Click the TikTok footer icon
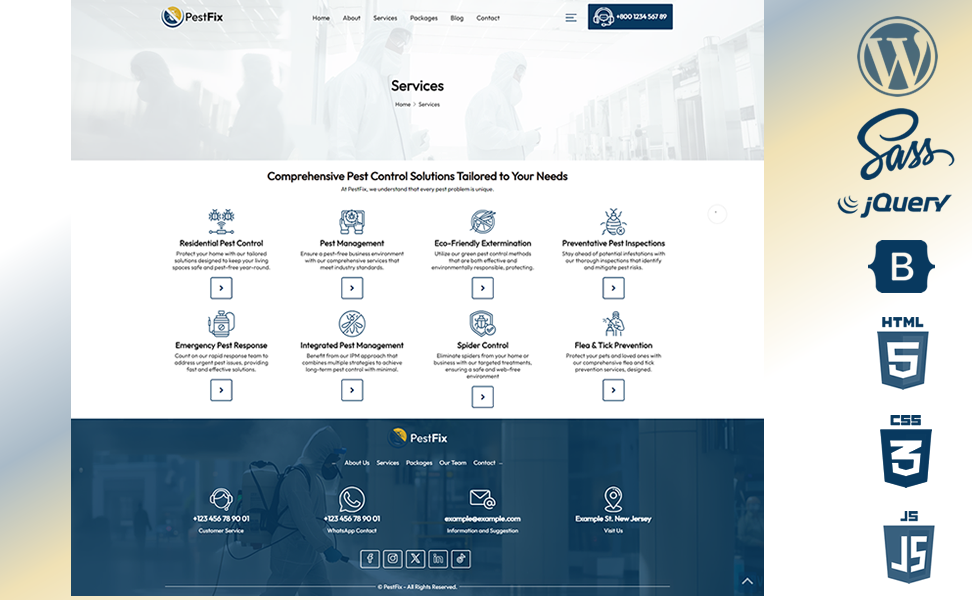Screen dimensions: 972x600 [x=461, y=559]
